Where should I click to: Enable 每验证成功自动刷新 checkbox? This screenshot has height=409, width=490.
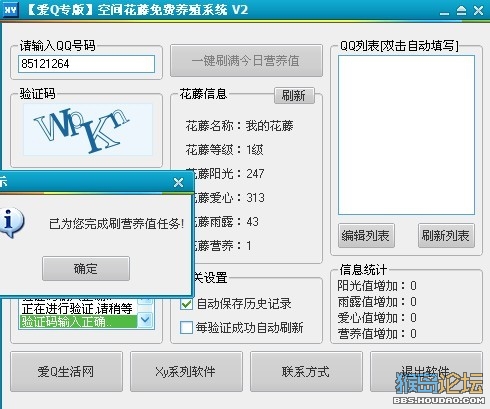(186, 327)
